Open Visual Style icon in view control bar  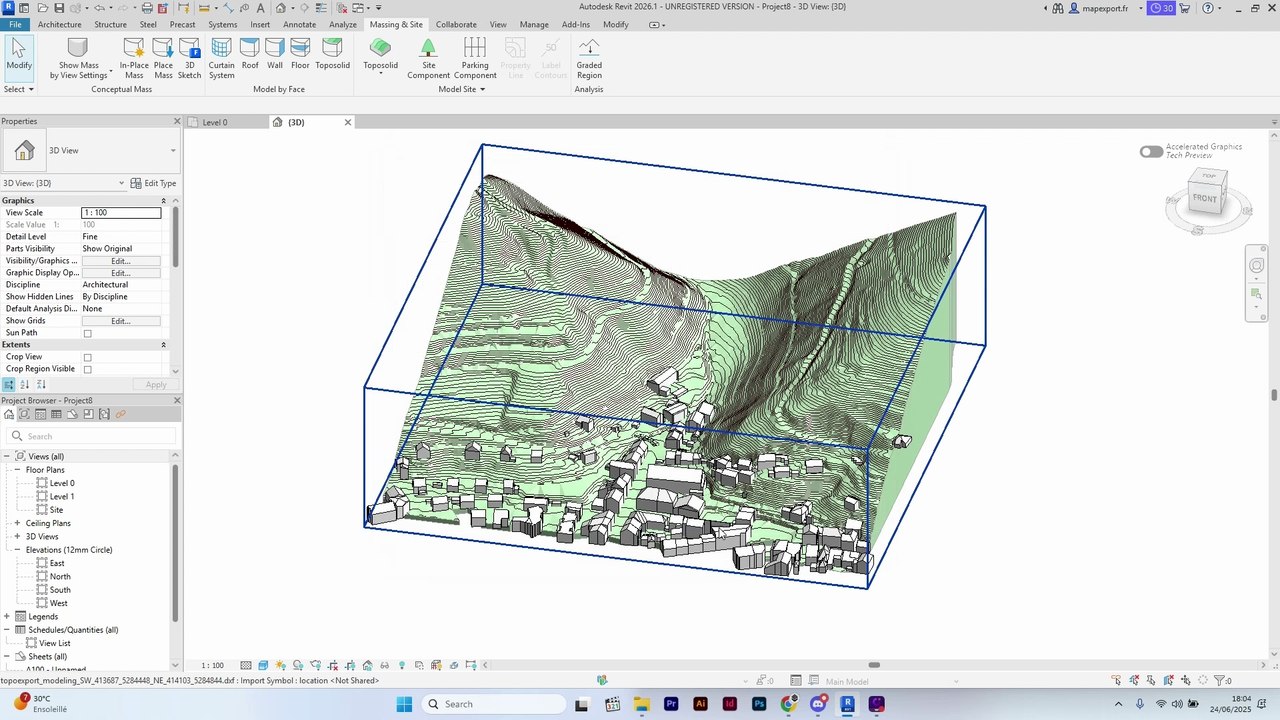[x=263, y=665]
